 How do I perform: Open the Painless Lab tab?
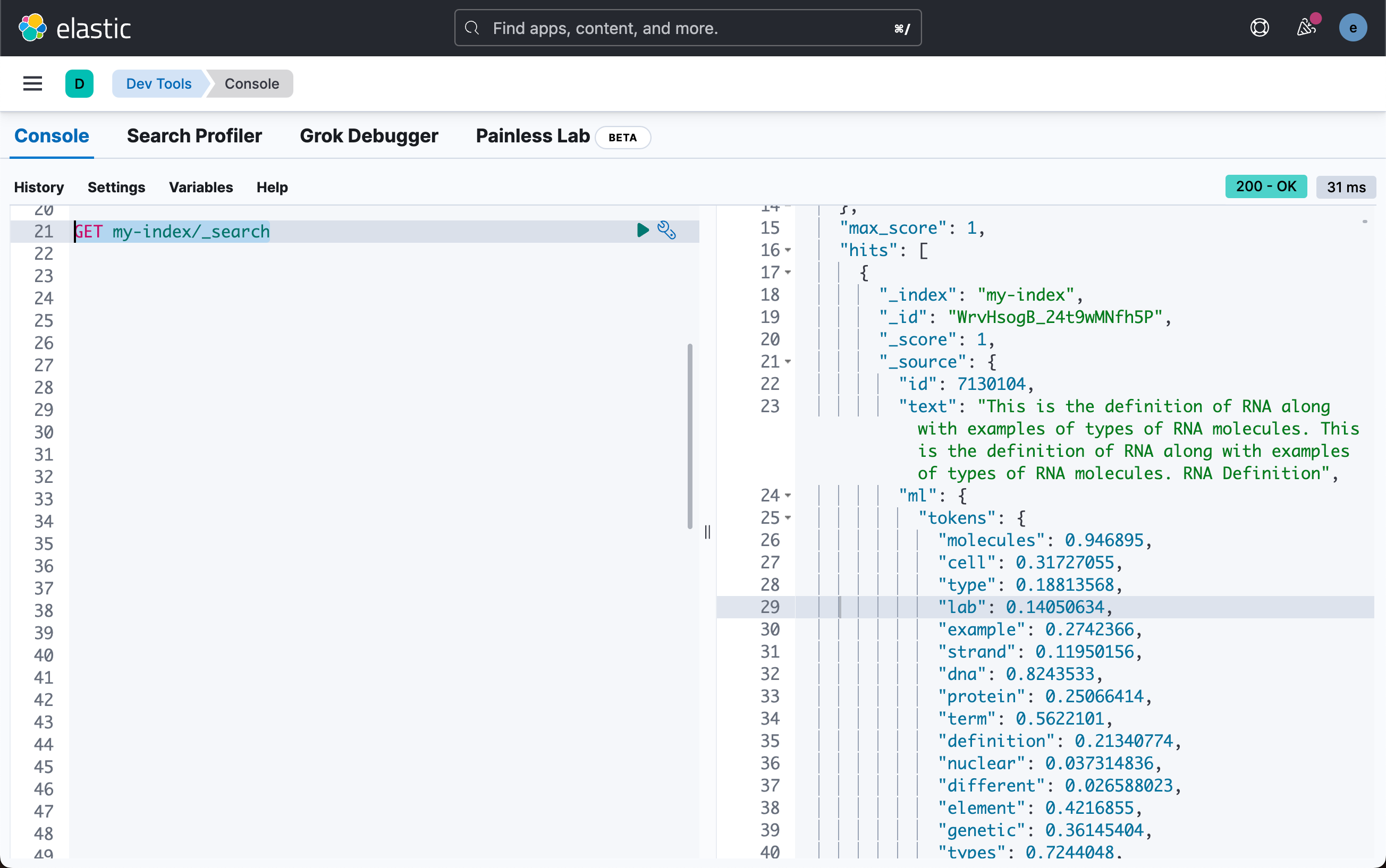click(x=532, y=136)
